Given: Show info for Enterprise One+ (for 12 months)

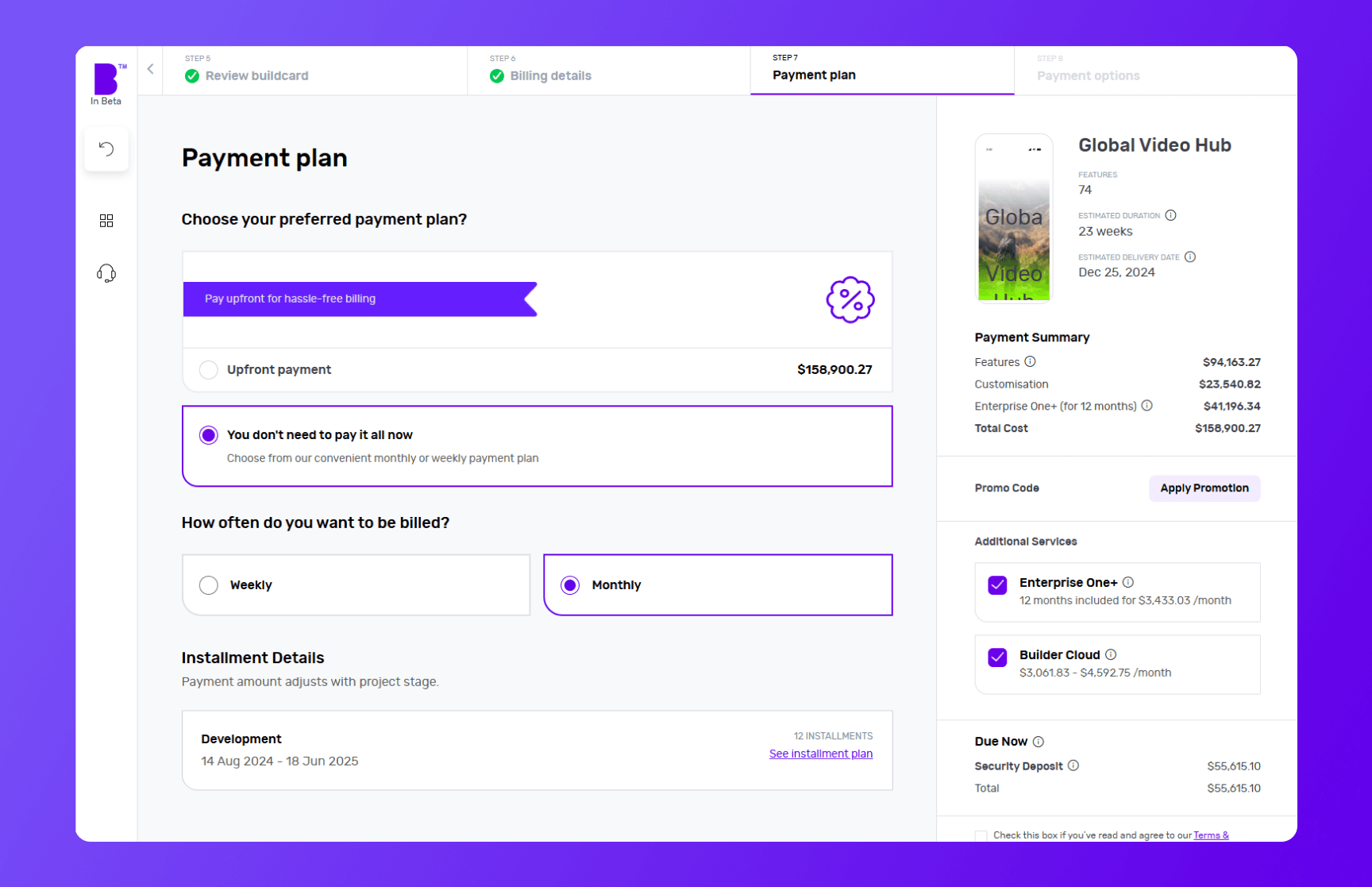Looking at the screenshot, I should [x=1147, y=406].
